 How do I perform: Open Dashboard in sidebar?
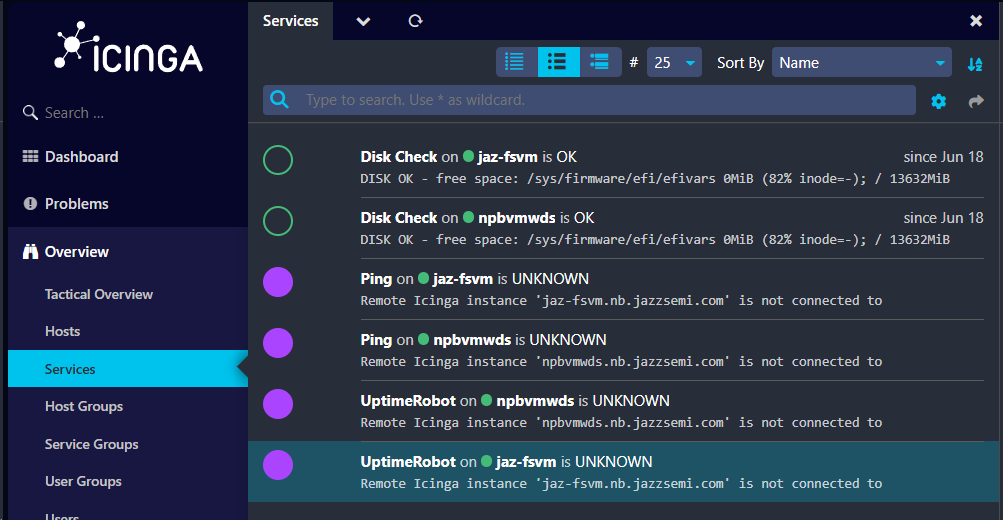pos(81,157)
